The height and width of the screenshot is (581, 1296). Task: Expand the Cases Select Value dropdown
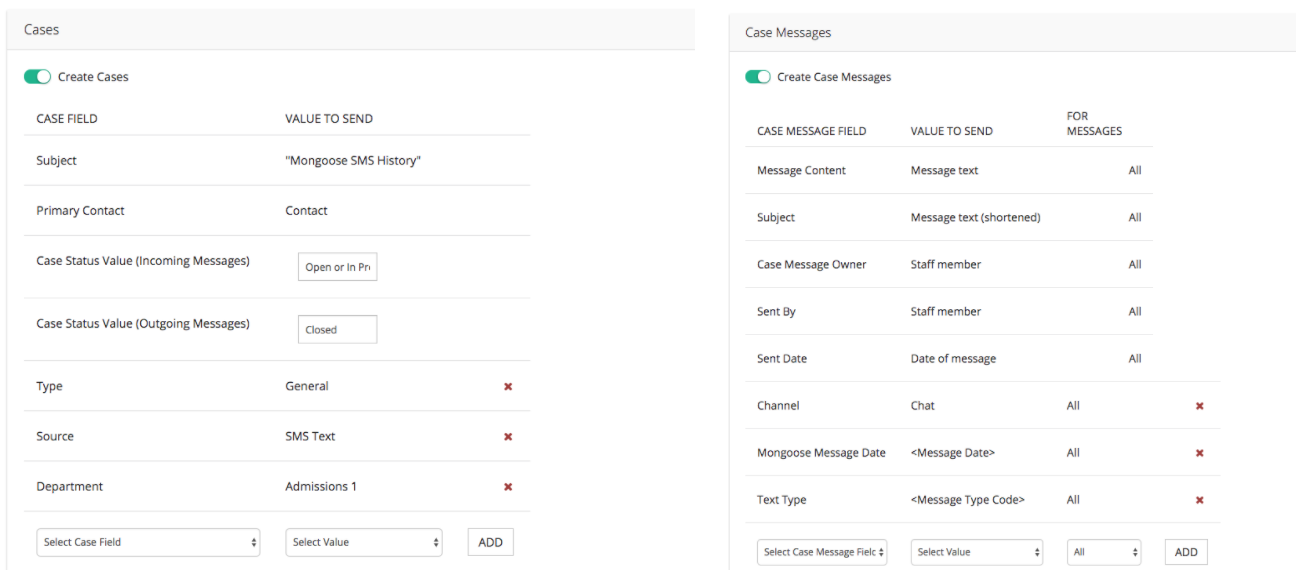(363, 542)
